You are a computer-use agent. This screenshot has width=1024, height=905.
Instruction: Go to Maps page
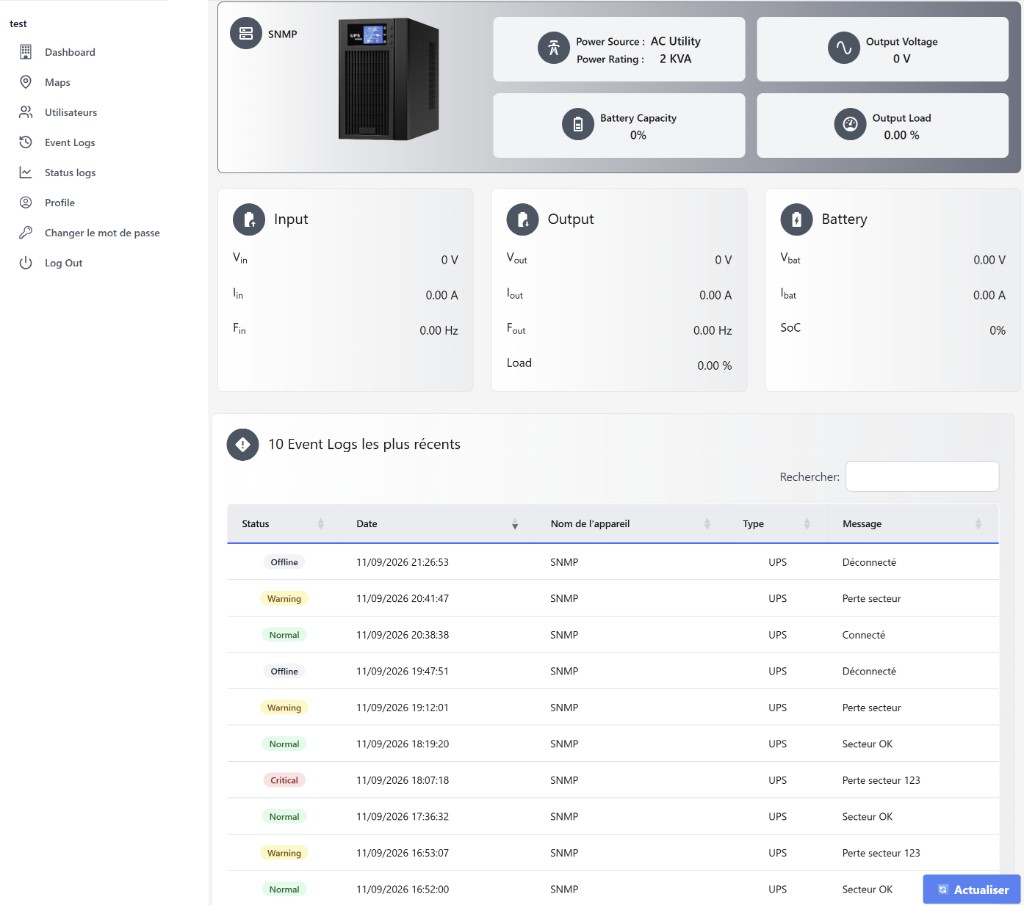tap(57, 82)
